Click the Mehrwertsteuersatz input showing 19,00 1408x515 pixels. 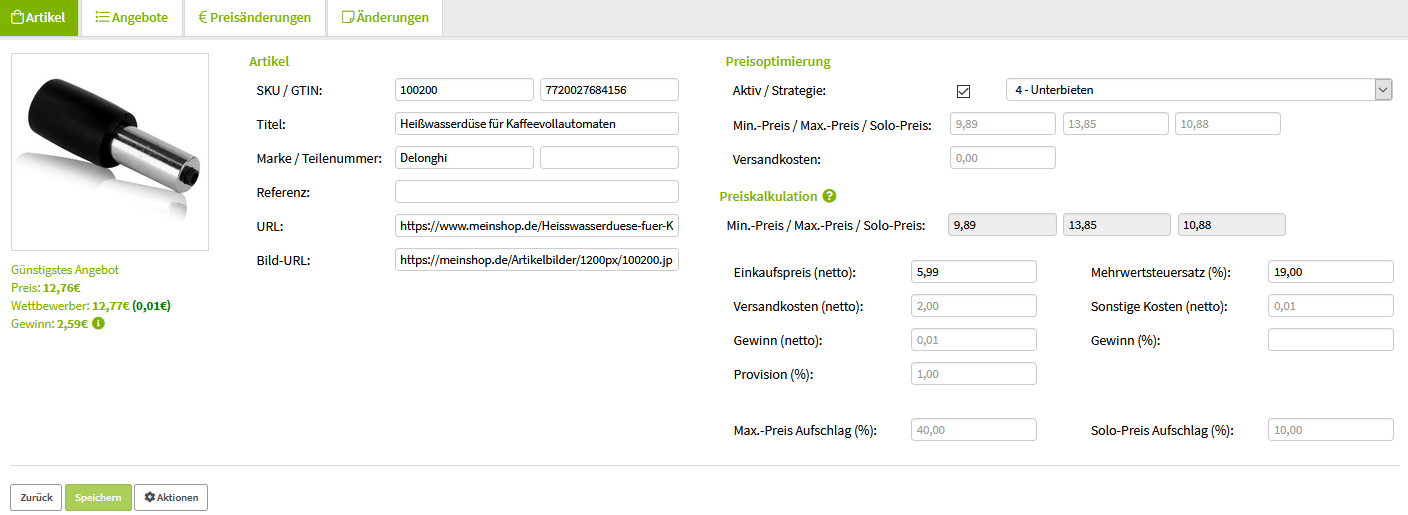pyautogui.click(x=1331, y=272)
